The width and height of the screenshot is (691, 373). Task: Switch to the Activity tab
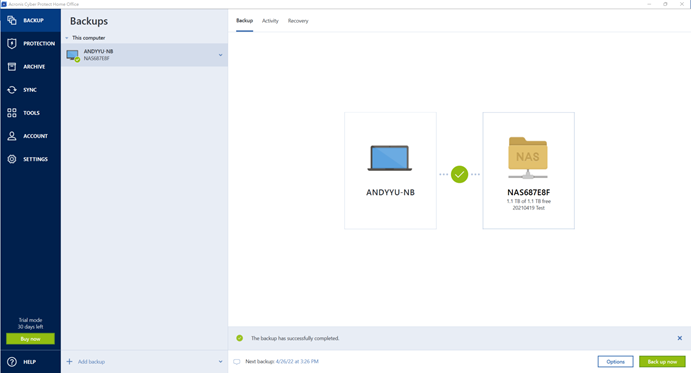pyautogui.click(x=270, y=21)
